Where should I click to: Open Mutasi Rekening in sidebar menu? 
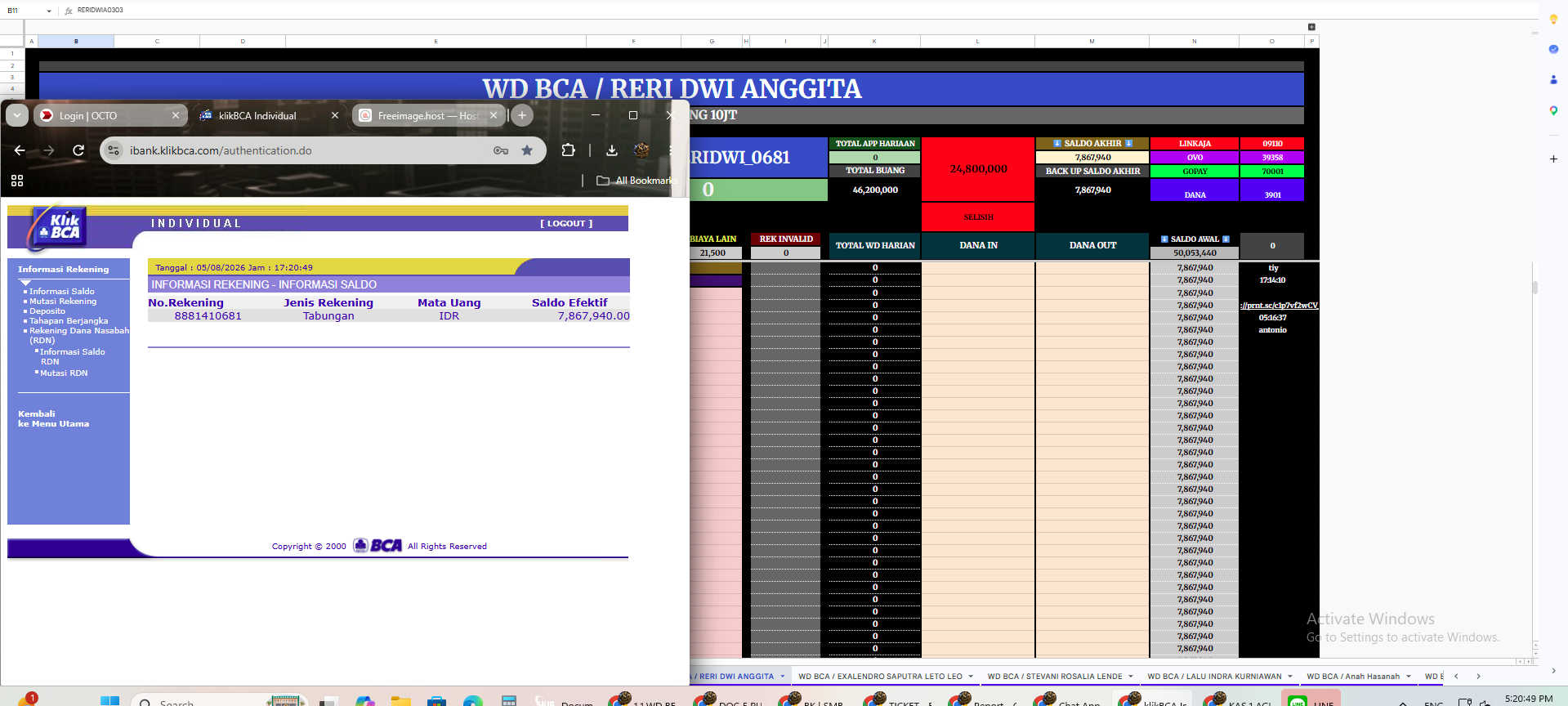click(x=63, y=301)
